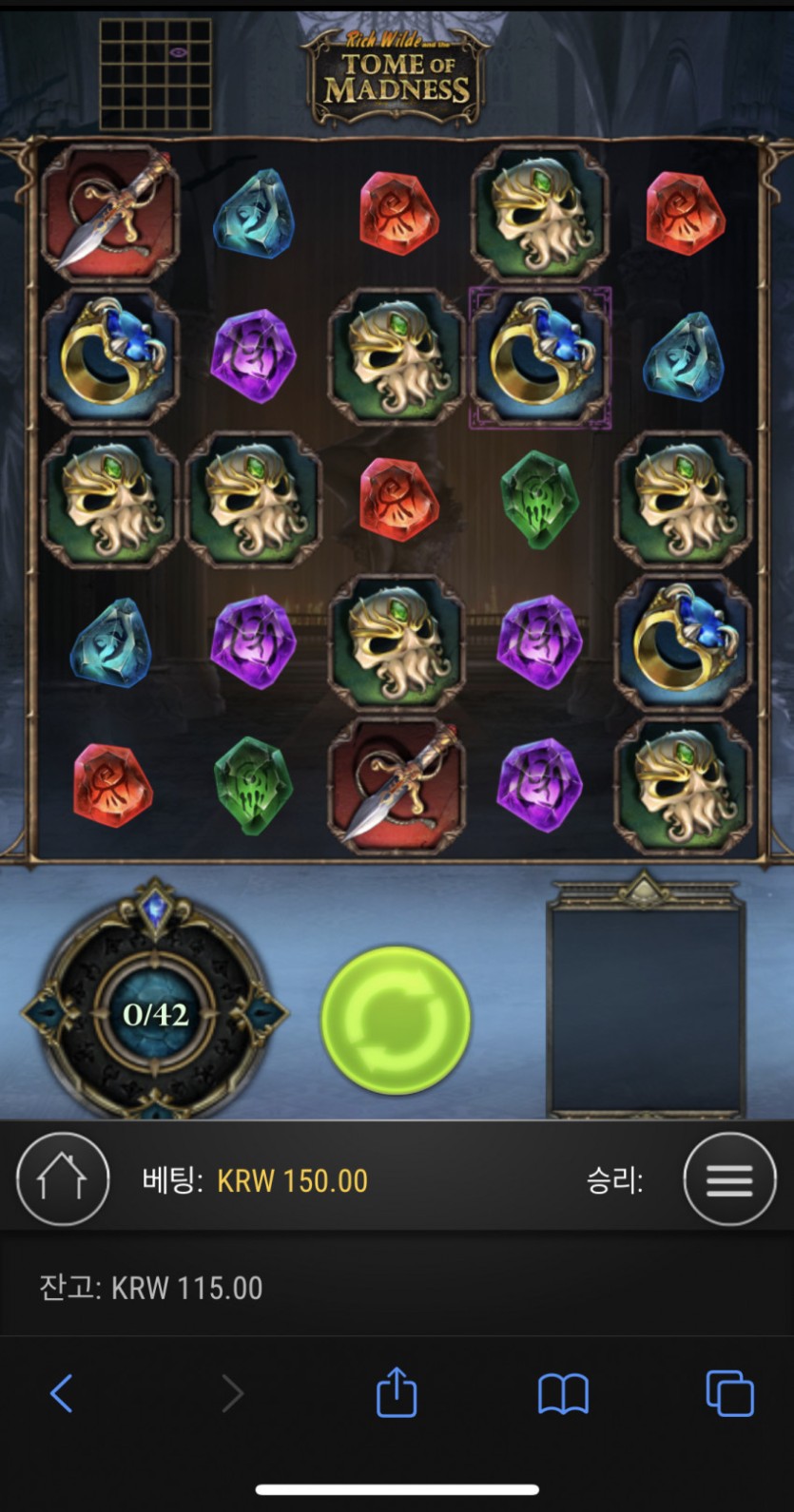This screenshot has height=1512, width=794.
Task: Open the browser share sheet icon
Action: (397, 1392)
